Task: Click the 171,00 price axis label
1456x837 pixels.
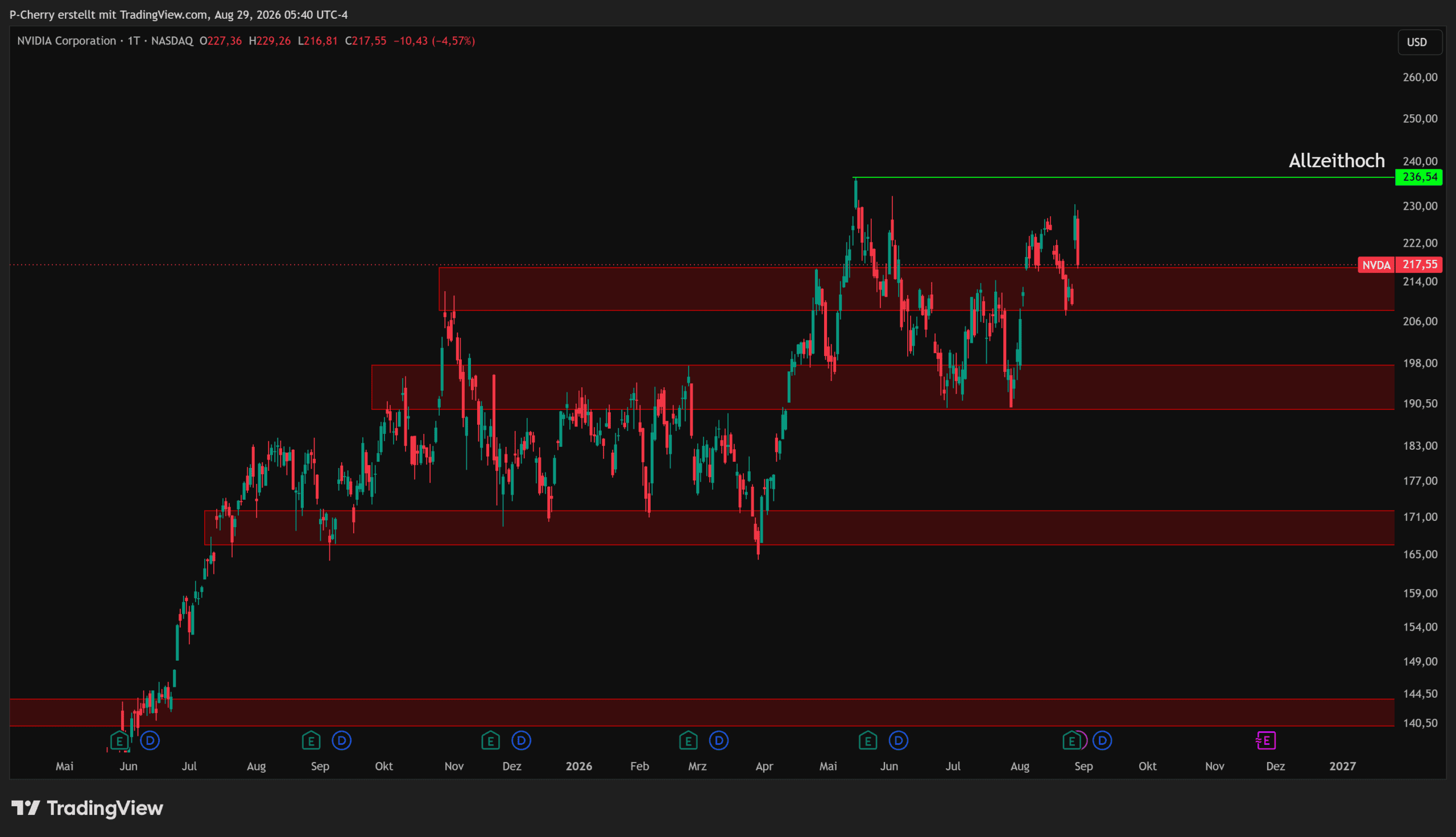Action: coord(1420,517)
